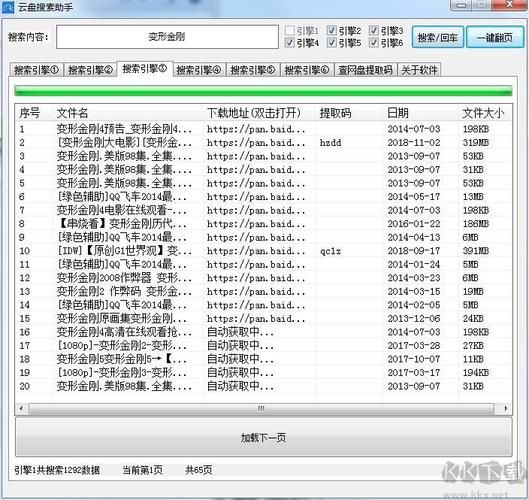
Task: Click status text 当前第1页
Action: (x=142, y=470)
